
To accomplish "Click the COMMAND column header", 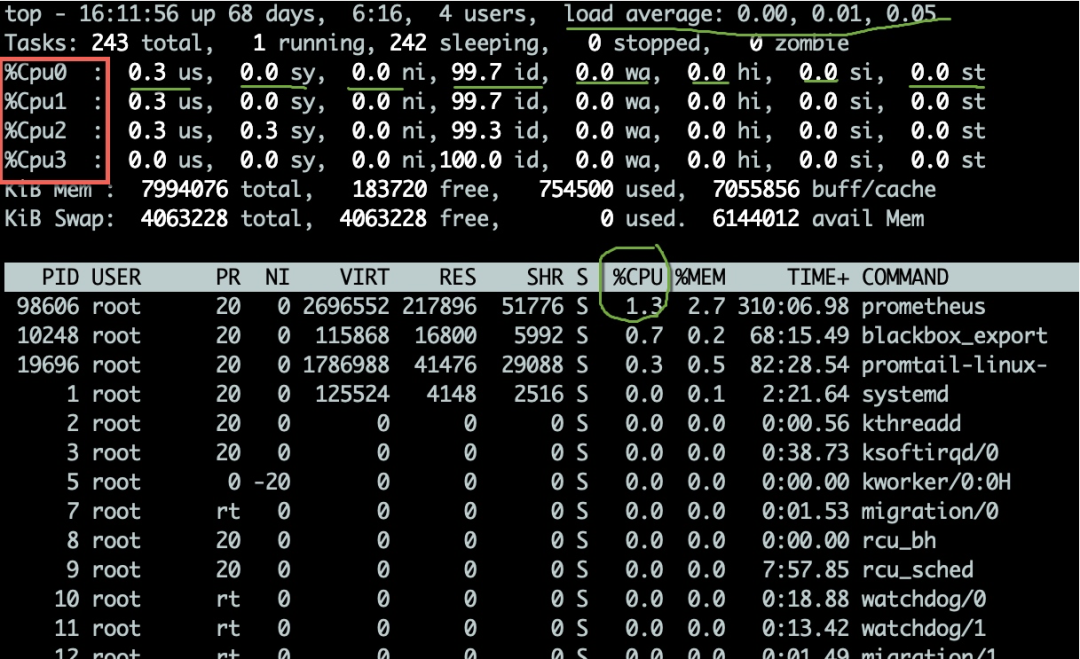I will [x=905, y=277].
